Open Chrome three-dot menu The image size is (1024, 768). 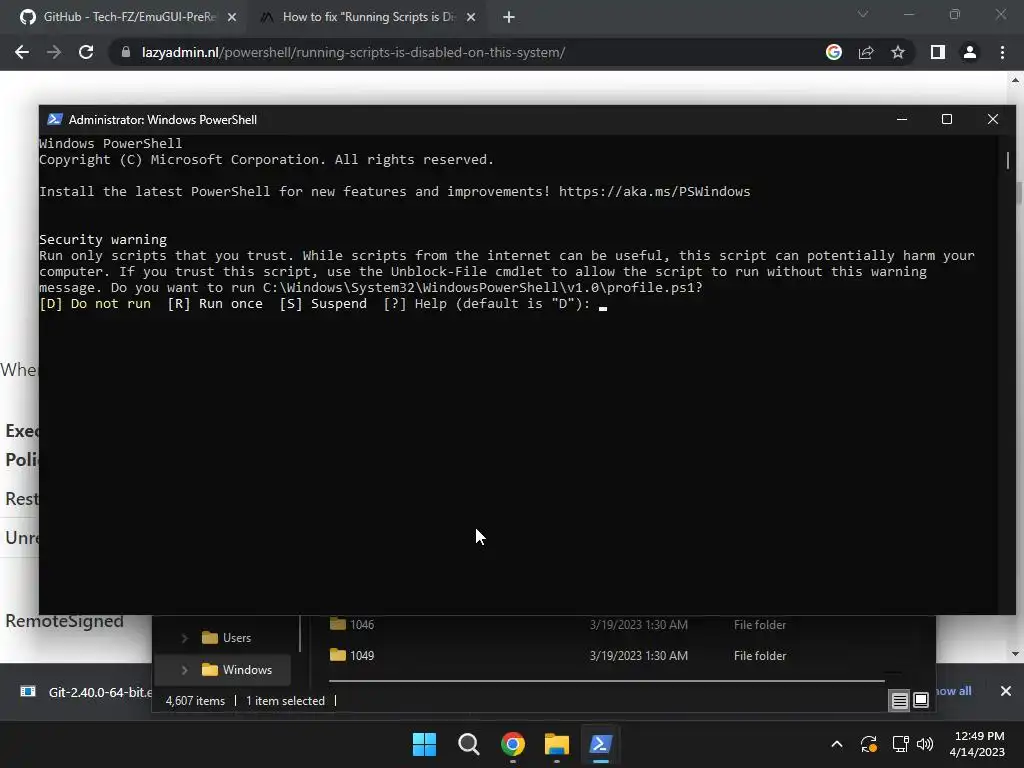tap(1002, 52)
